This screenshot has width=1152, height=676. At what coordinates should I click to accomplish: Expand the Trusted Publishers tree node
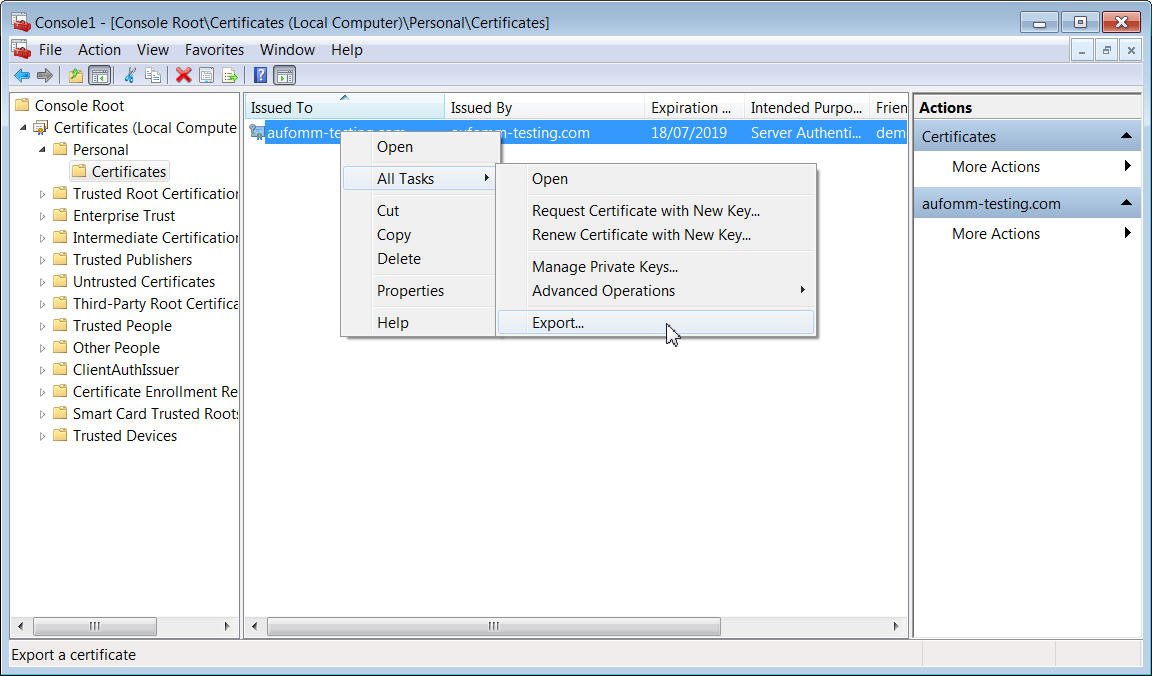coord(42,260)
